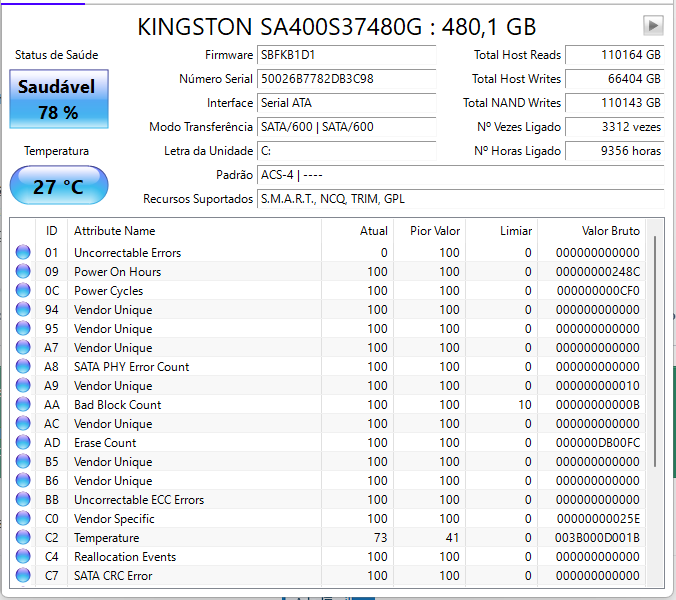Click the Pior Valor column header
The width and height of the screenshot is (676, 600).
coord(429,231)
